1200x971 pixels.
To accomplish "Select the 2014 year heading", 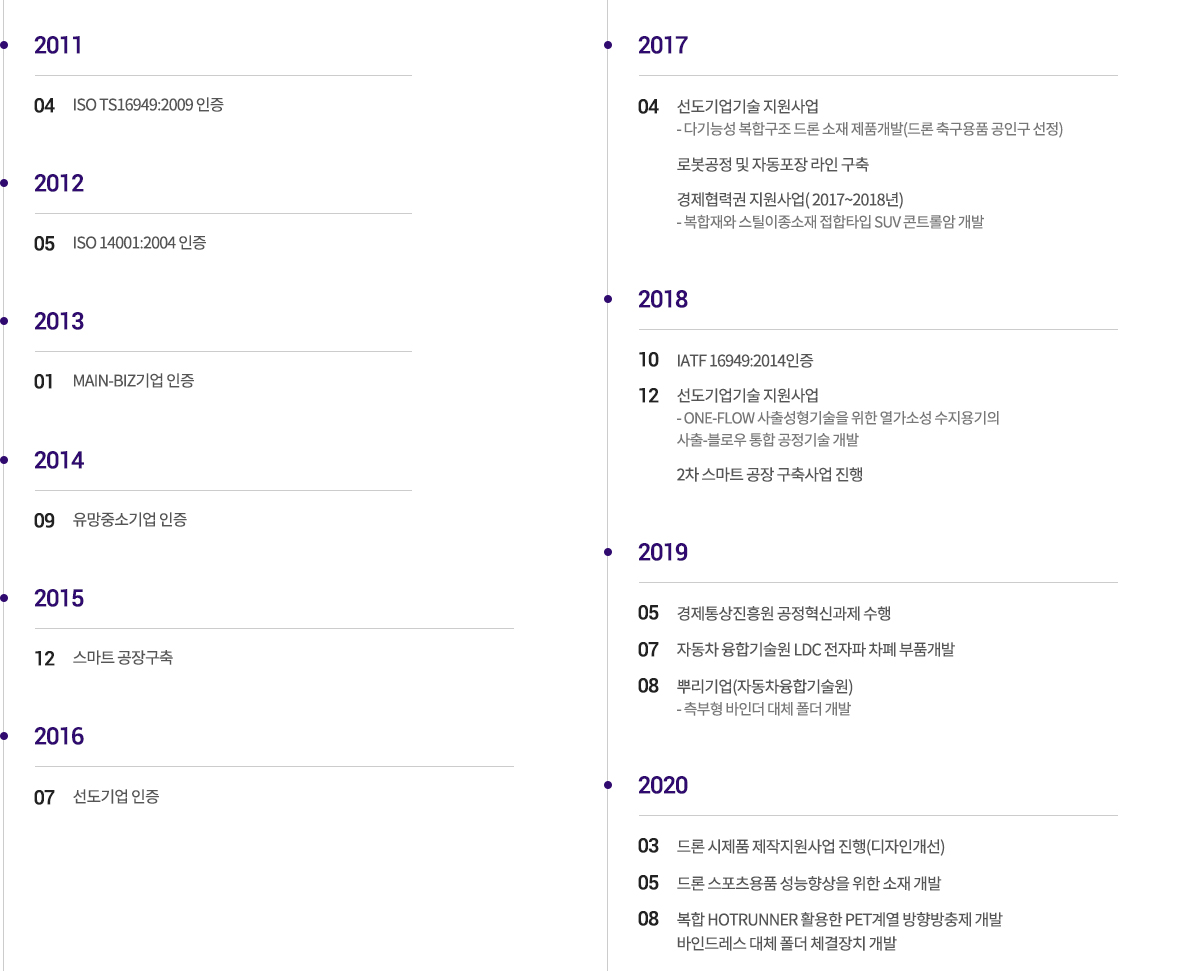I will [59, 460].
